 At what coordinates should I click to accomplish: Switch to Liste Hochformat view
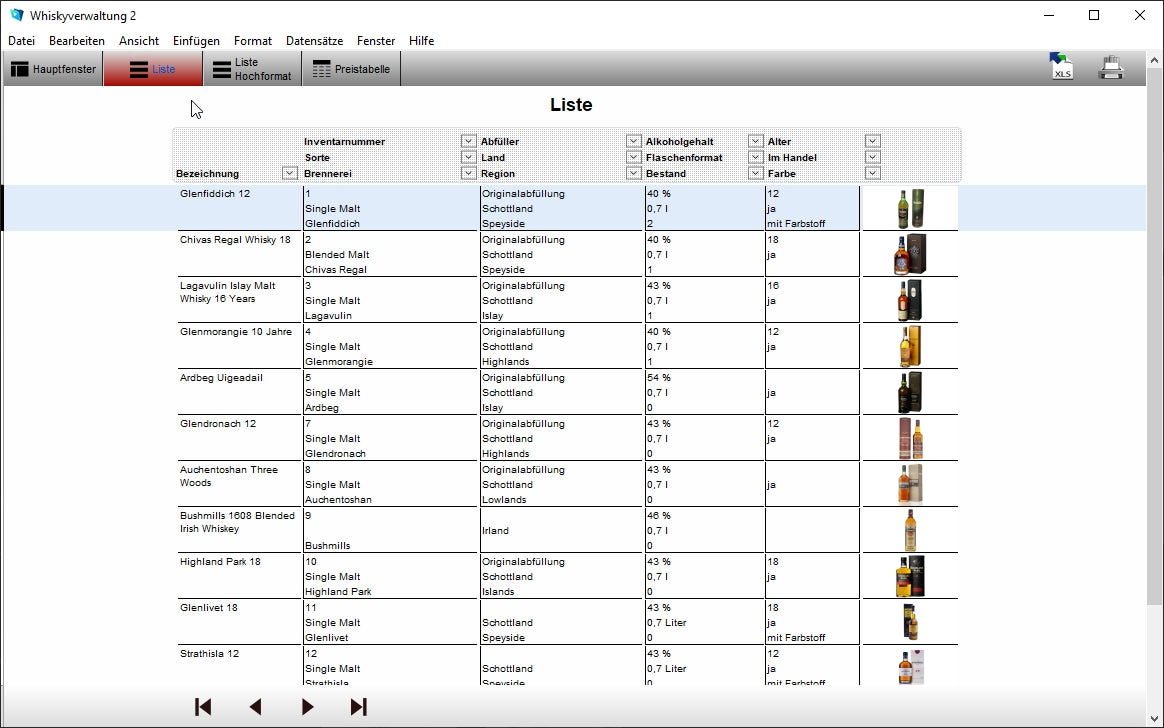[252, 69]
